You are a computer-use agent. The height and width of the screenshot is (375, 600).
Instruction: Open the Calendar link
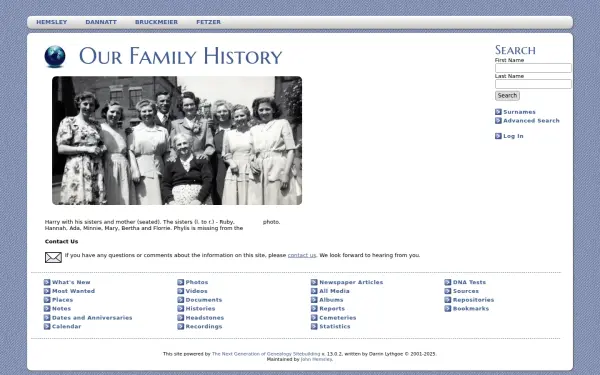coord(67,327)
